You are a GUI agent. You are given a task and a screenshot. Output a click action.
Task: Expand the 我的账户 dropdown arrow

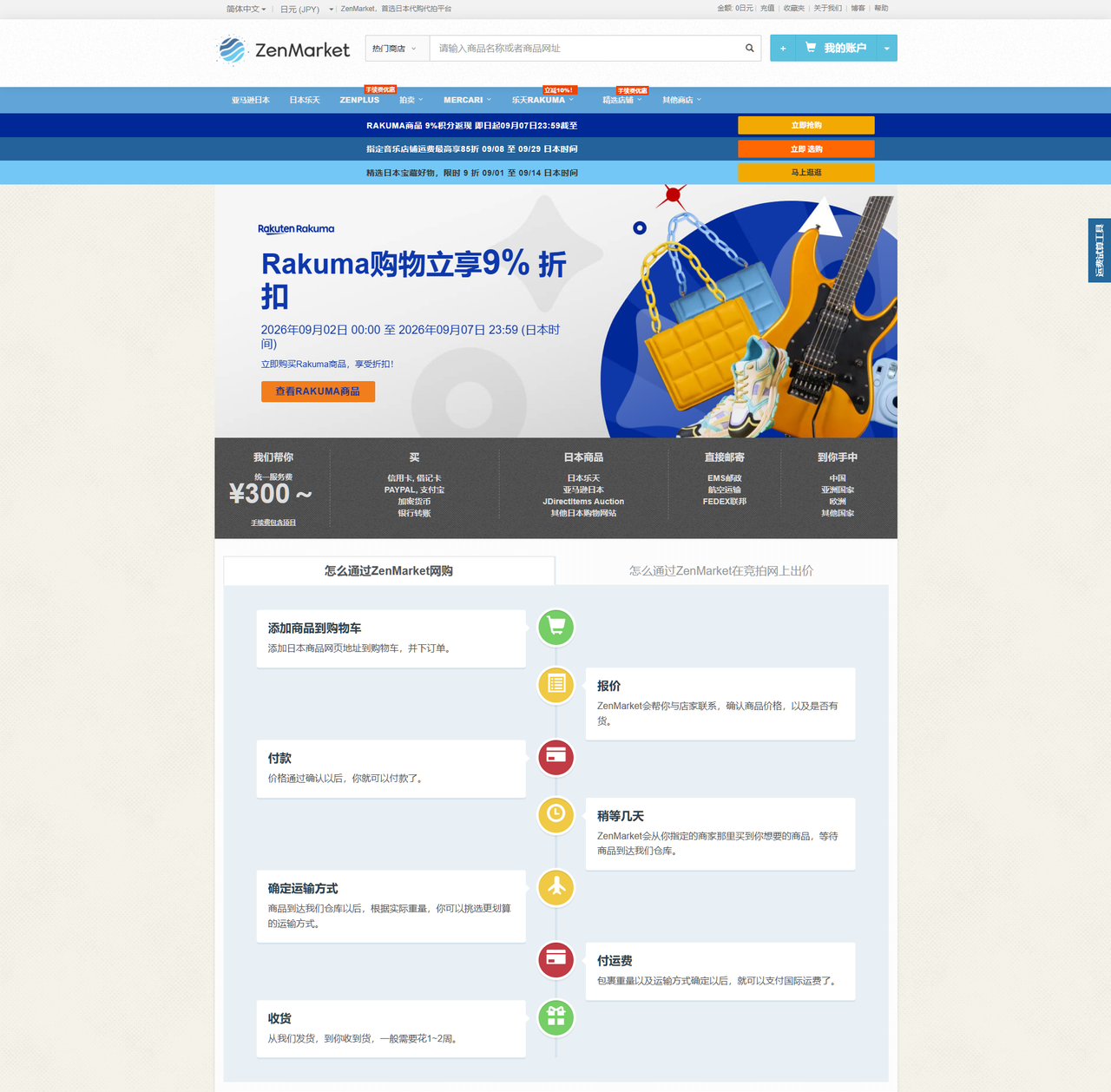(x=886, y=49)
